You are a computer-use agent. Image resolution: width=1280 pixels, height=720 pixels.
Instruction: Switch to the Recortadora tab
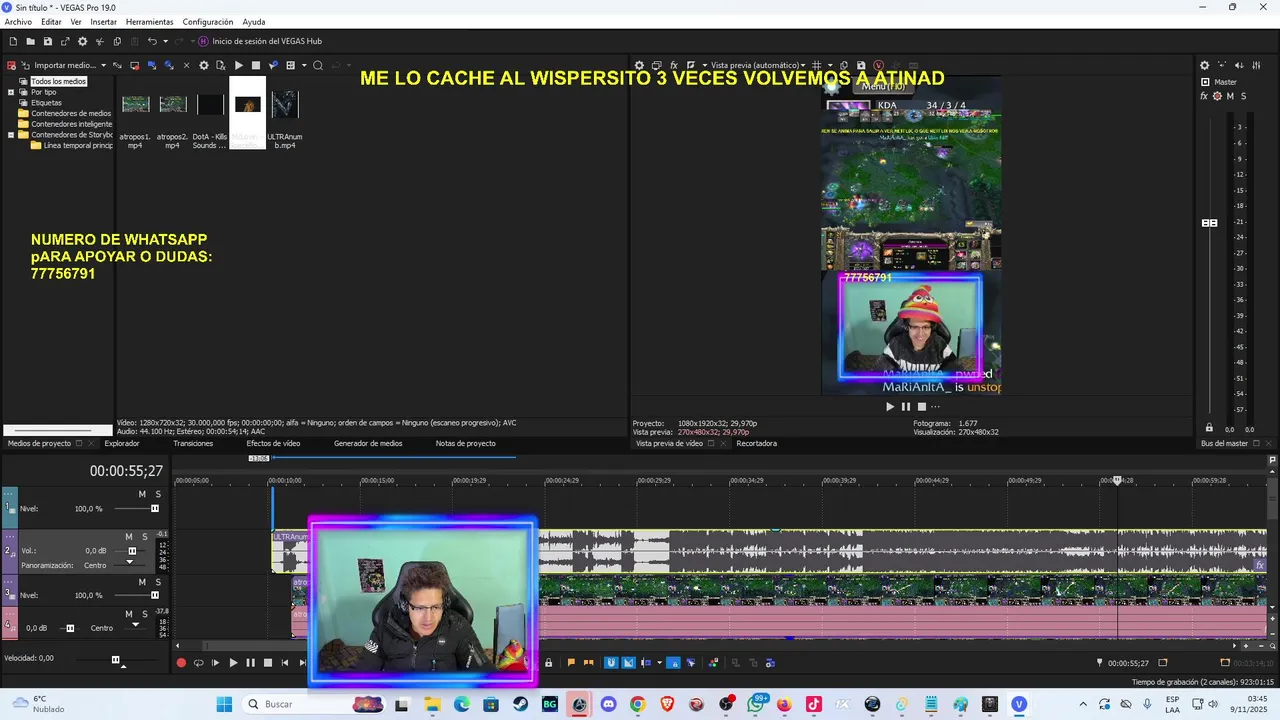[x=756, y=443]
